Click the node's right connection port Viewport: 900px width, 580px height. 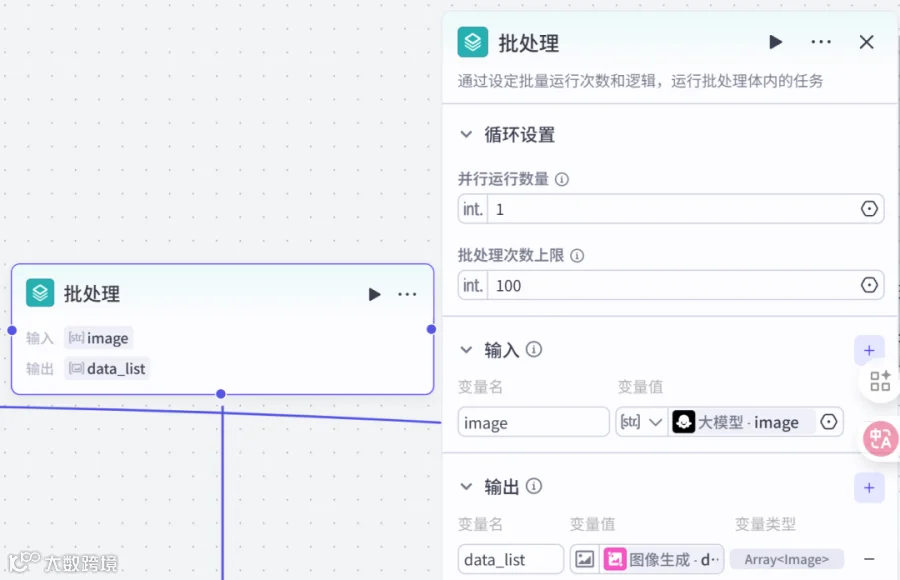click(432, 329)
